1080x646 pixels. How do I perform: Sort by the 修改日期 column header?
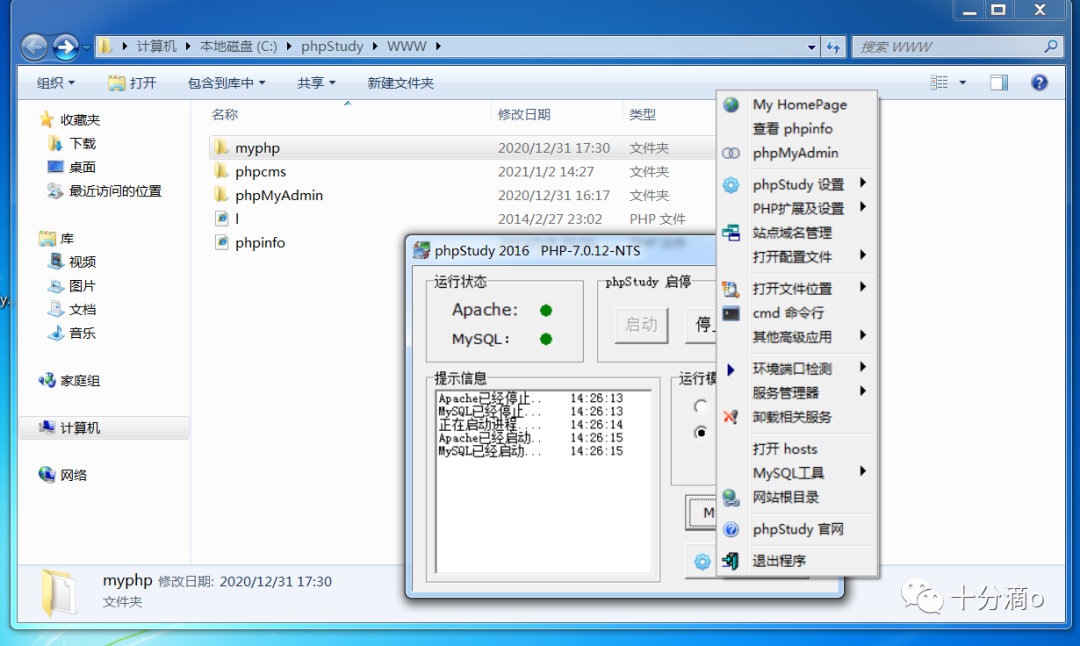(524, 114)
